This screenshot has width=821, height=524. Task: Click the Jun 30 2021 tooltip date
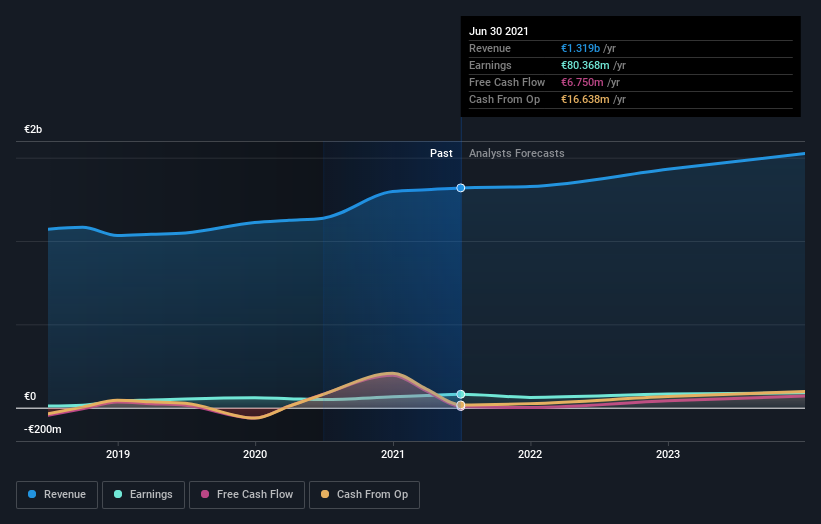(x=499, y=31)
